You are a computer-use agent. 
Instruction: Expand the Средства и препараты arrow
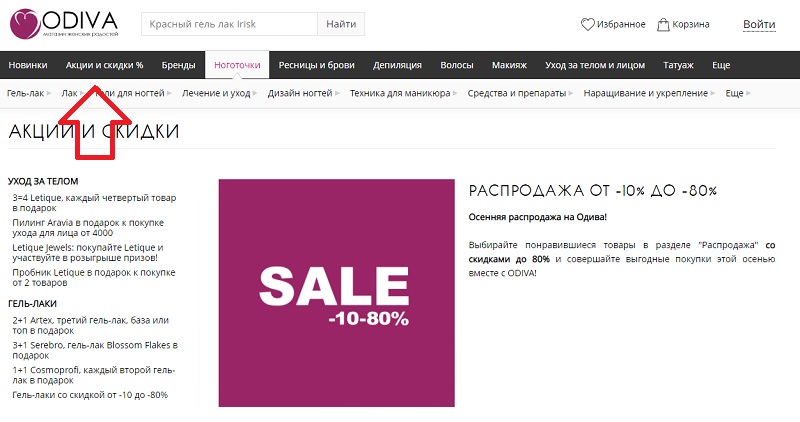tap(571, 93)
